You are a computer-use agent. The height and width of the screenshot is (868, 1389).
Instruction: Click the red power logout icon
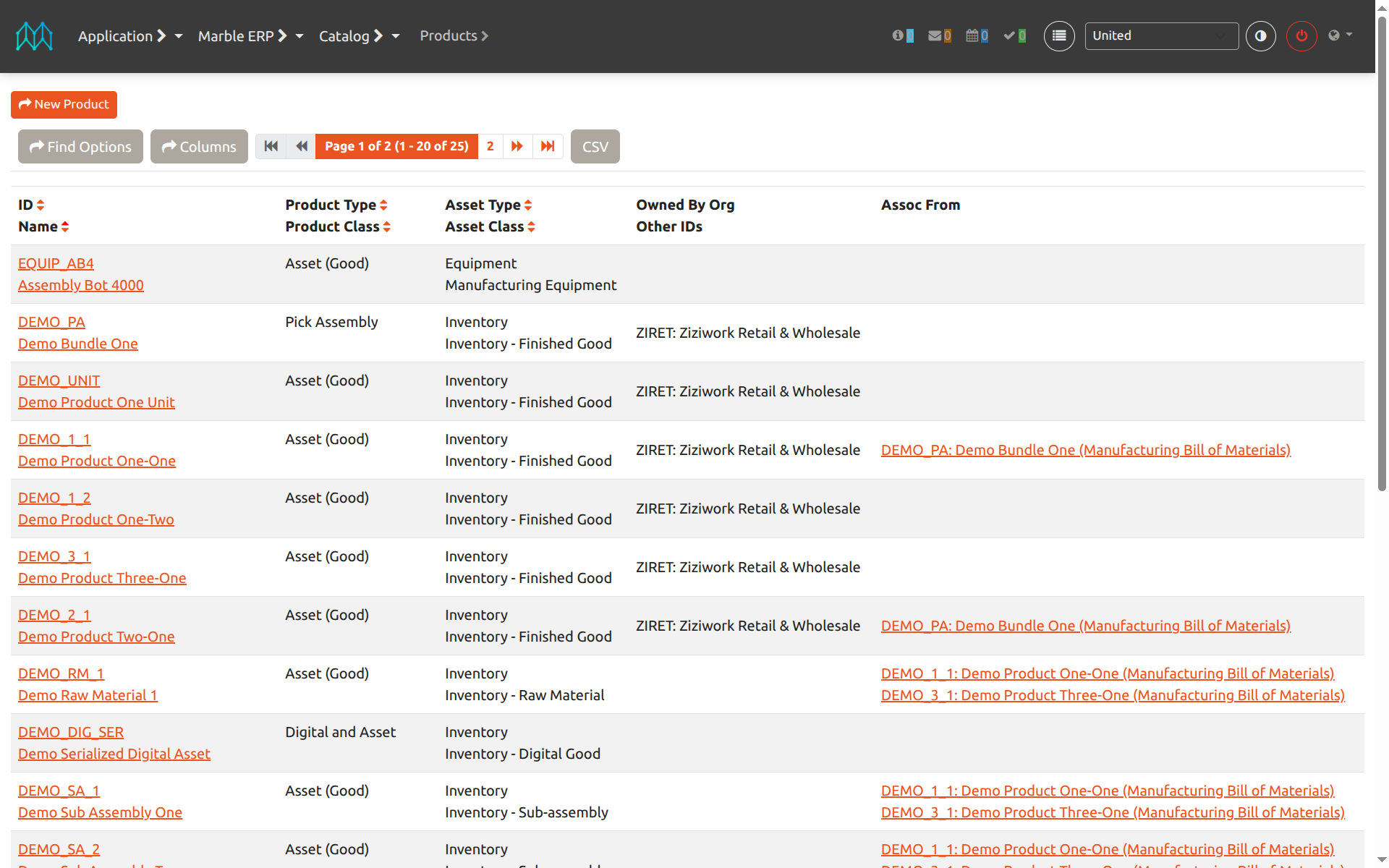coord(1301,36)
